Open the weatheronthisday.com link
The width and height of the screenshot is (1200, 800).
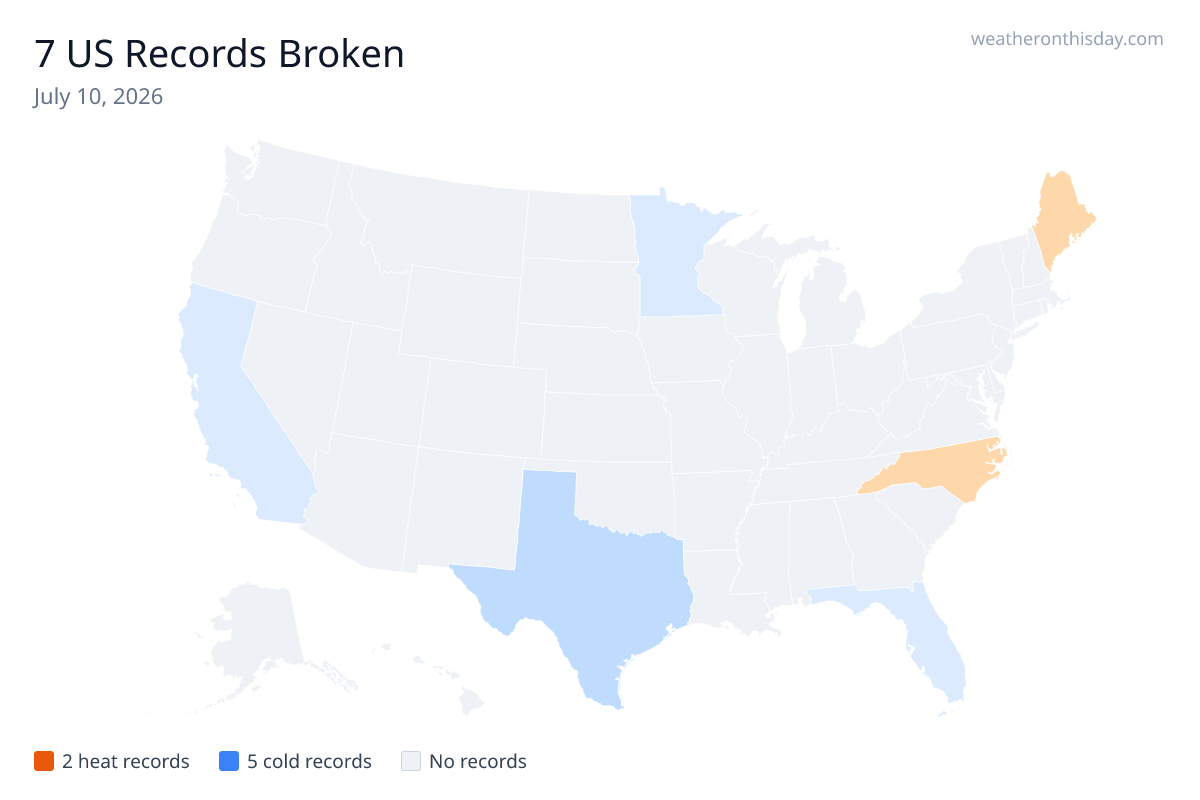(x=1067, y=39)
